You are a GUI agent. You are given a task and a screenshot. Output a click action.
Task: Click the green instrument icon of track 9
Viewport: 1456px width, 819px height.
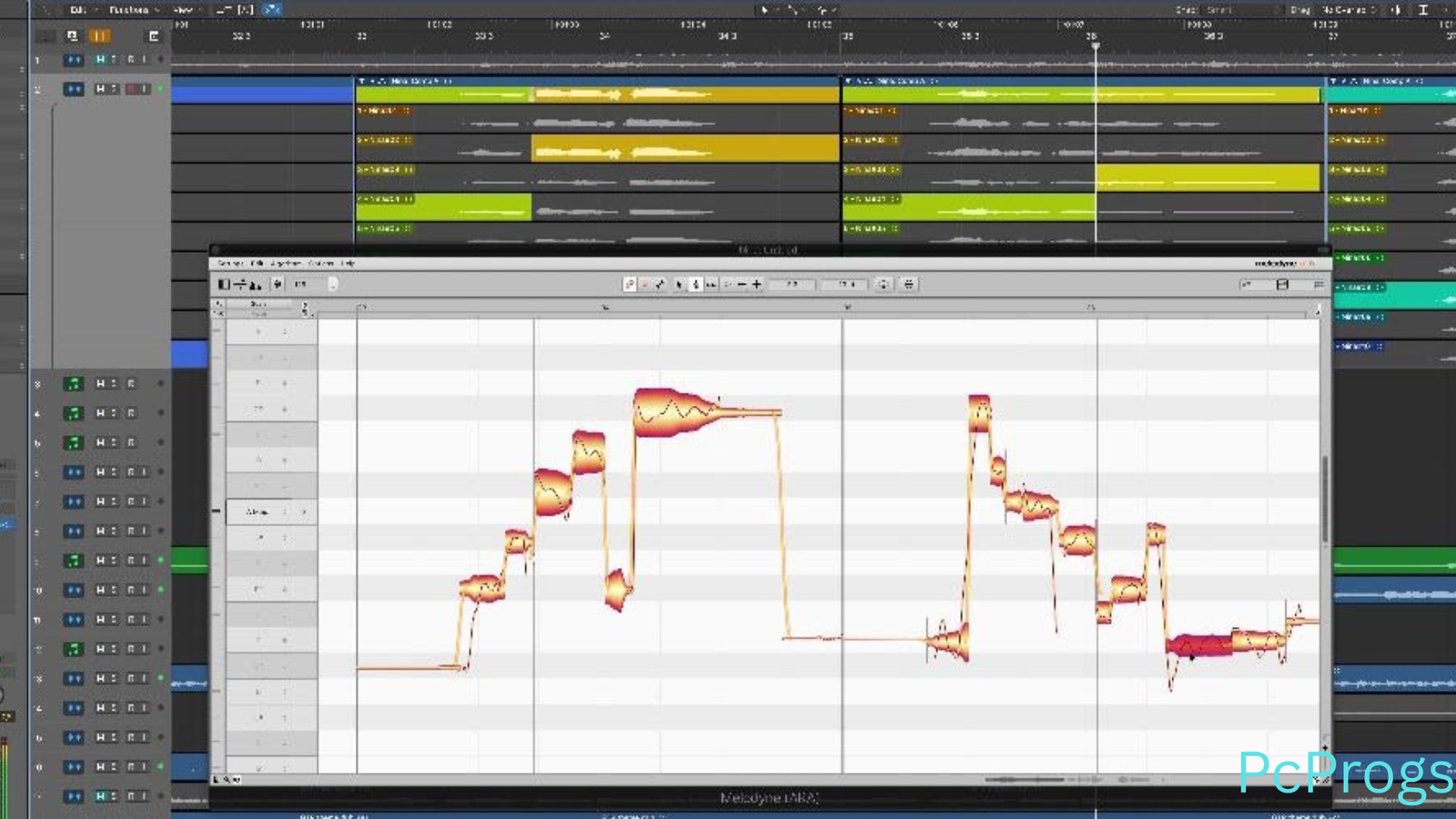(74, 561)
